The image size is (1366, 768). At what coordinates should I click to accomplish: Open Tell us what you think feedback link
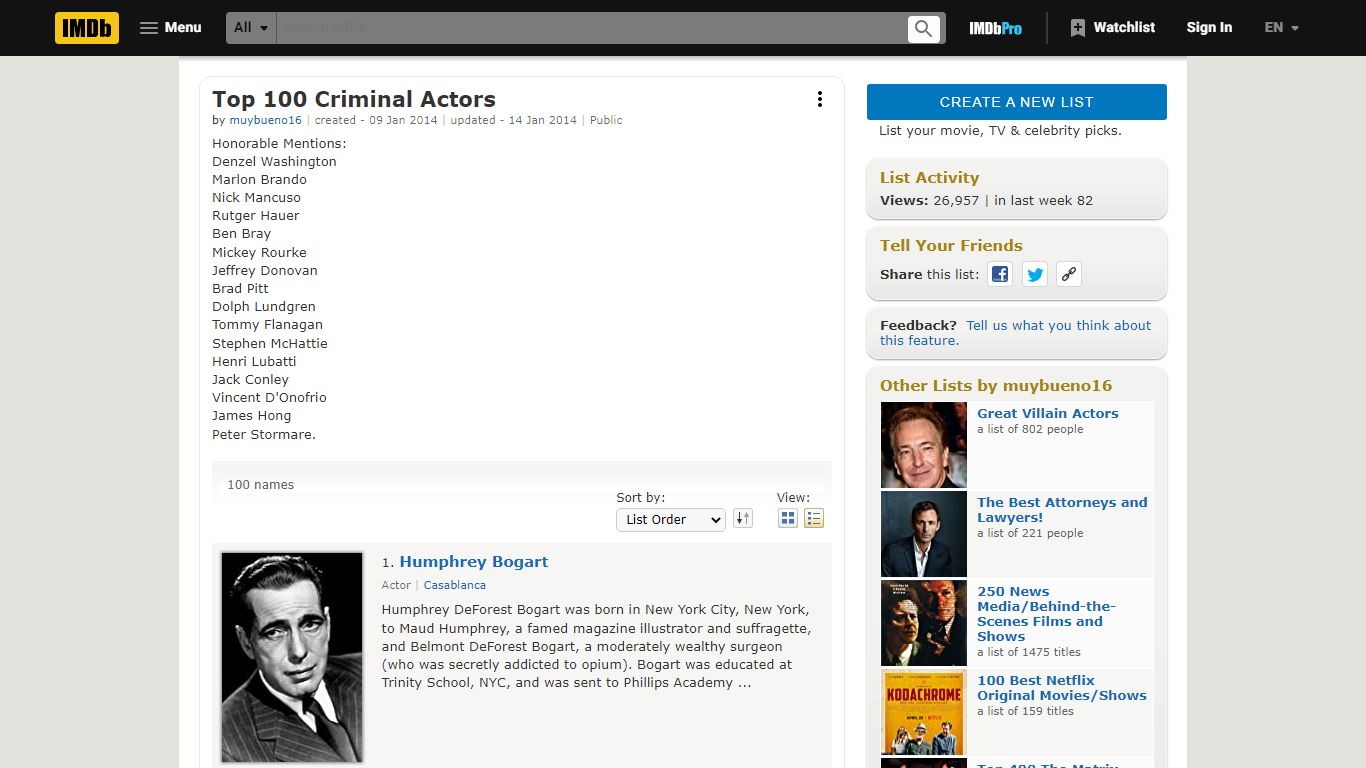pos(1015,333)
